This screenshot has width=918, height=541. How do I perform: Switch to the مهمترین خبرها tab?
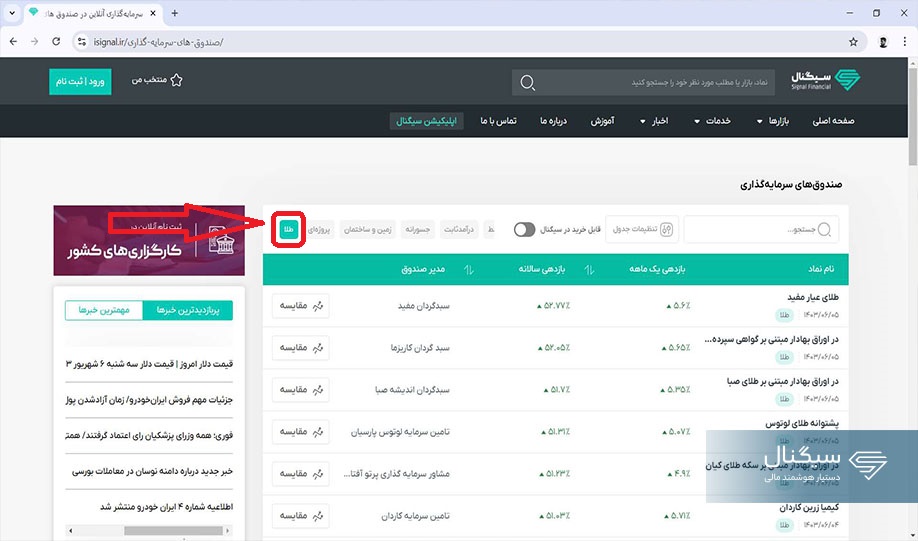pos(104,310)
